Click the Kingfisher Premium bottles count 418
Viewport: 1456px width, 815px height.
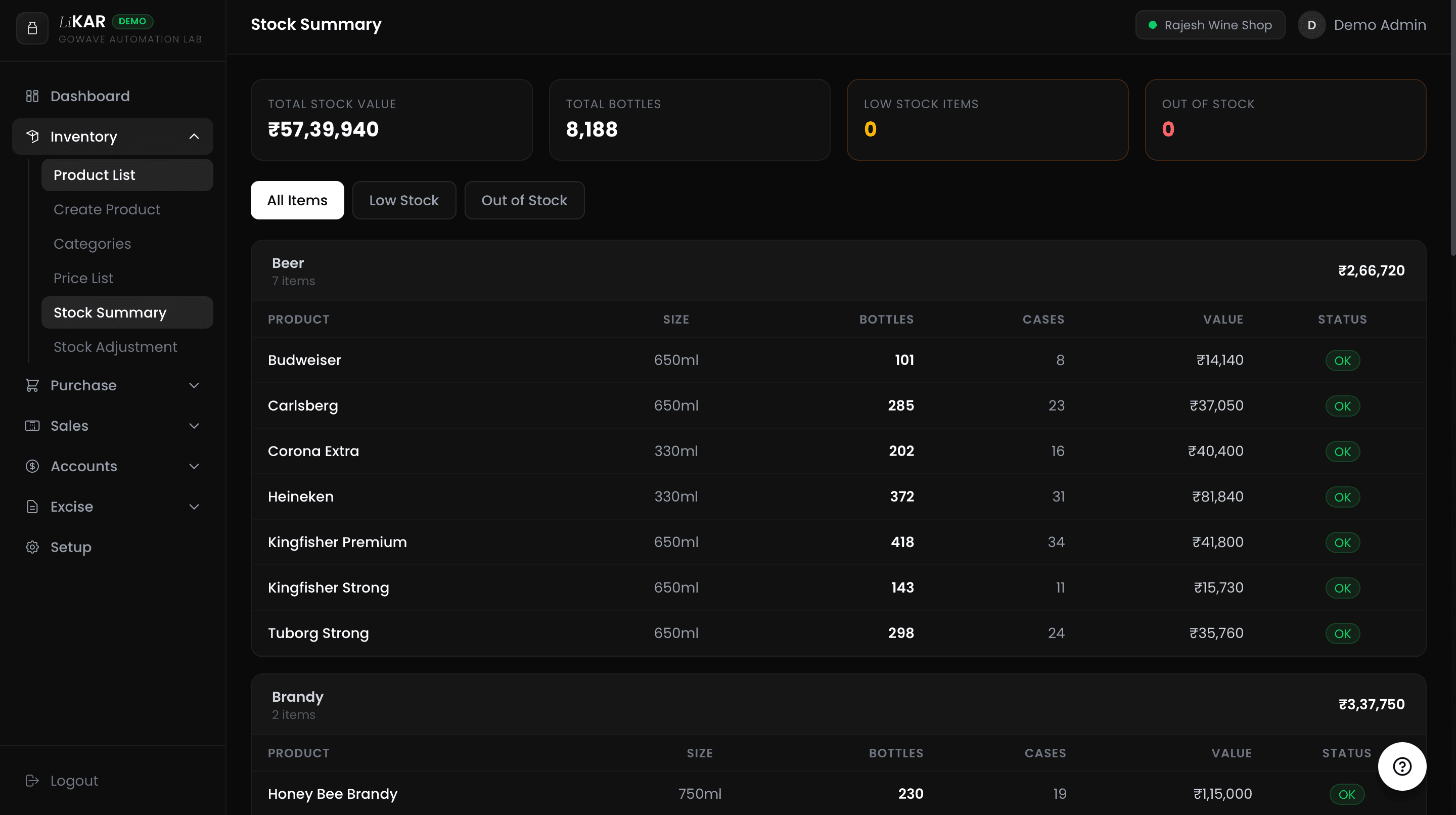pos(902,542)
